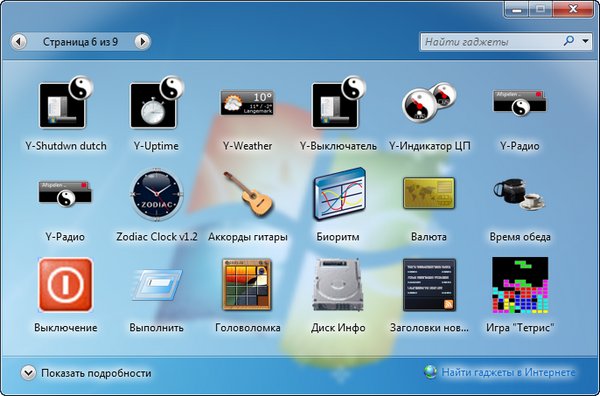Screen dimensions: 600x396
Task: Select the Заголовки нов... news feed gadget
Action: [x=429, y=285]
